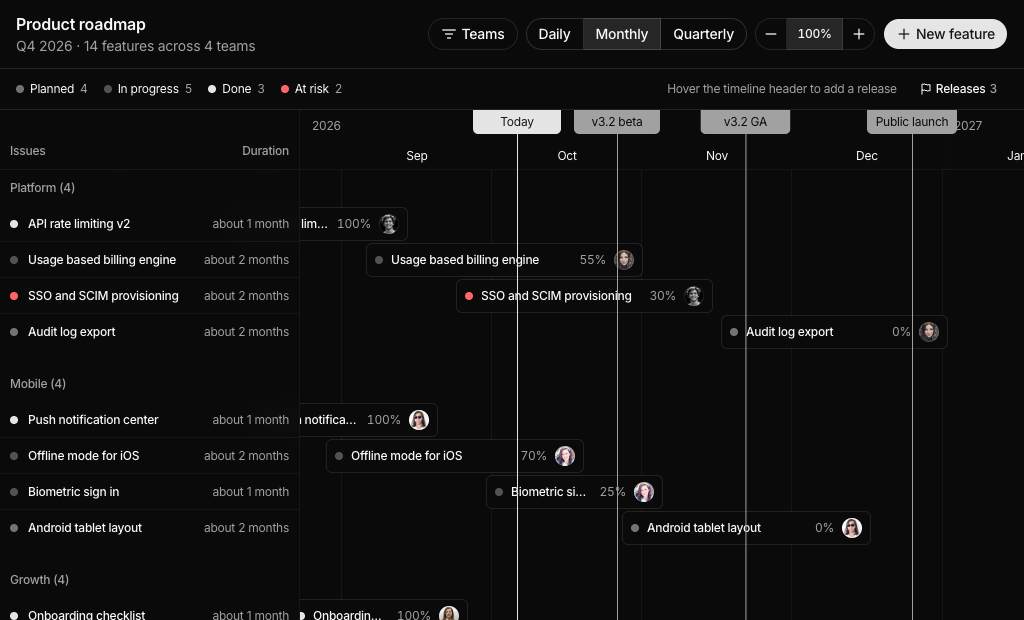This screenshot has height=620, width=1024.
Task: Open assignee avatar on Offline mode bar
Action: [565, 456]
